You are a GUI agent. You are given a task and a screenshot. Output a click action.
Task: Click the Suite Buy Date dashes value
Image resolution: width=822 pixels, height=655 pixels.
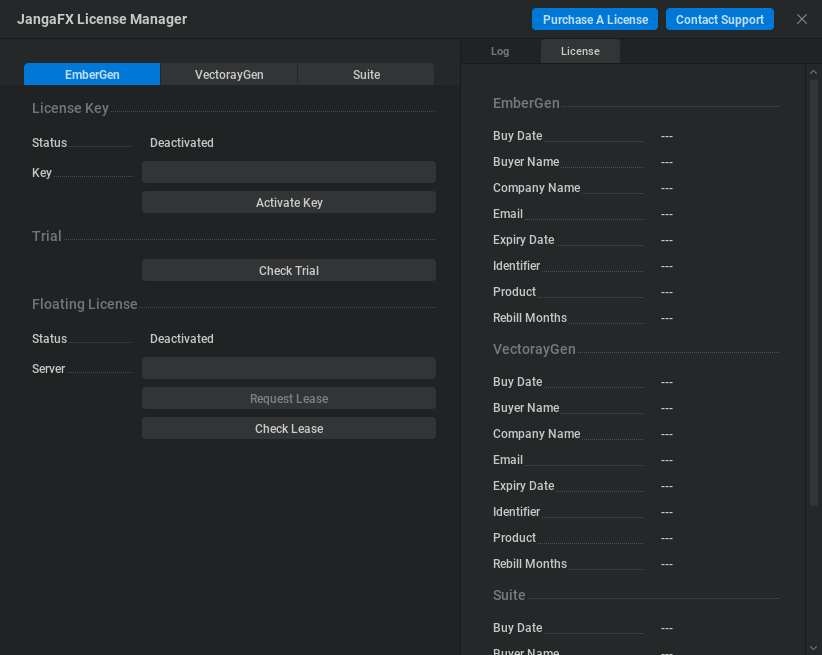pyautogui.click(x=667, y=628)
